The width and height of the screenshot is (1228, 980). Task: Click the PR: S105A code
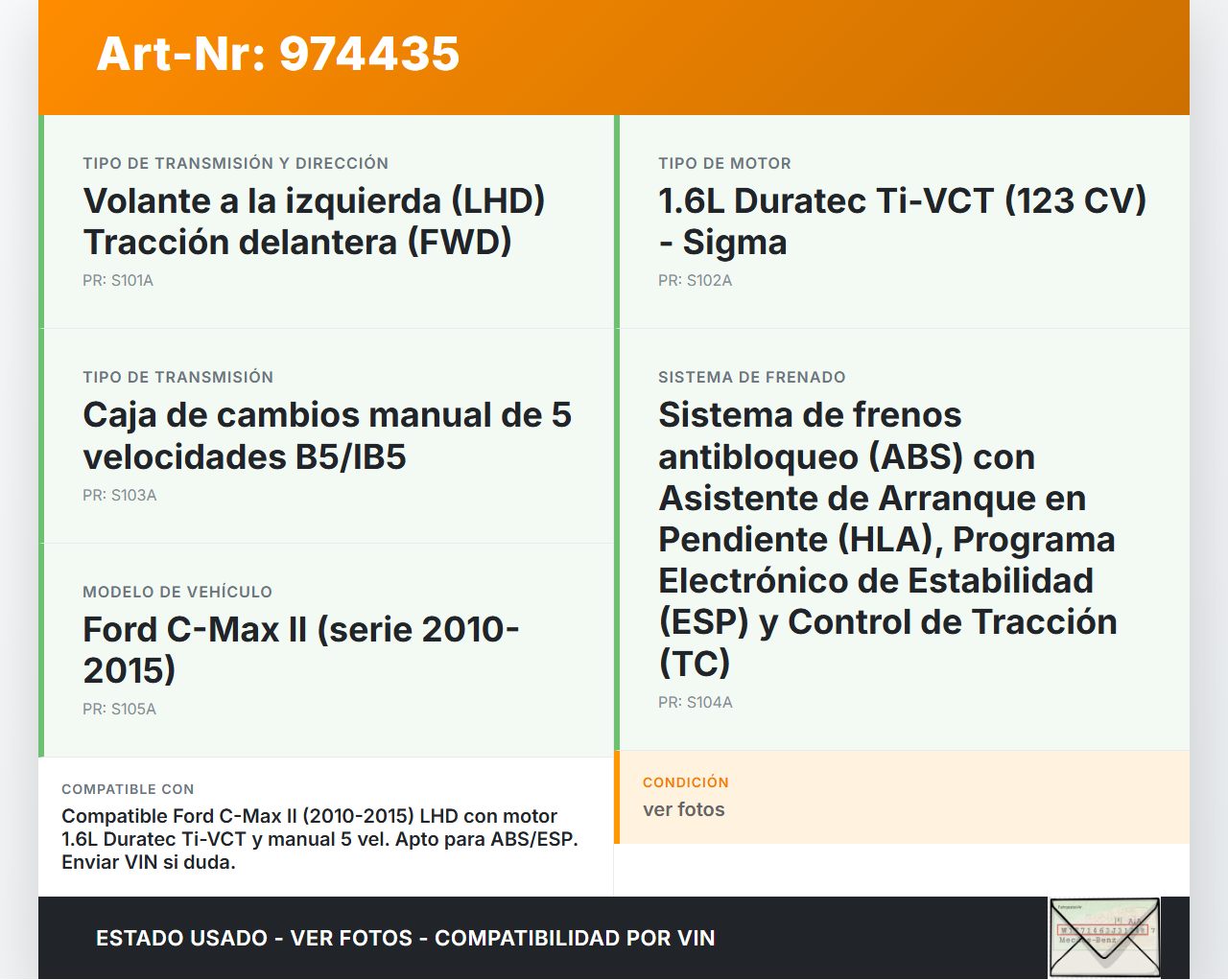coord(120,710)
